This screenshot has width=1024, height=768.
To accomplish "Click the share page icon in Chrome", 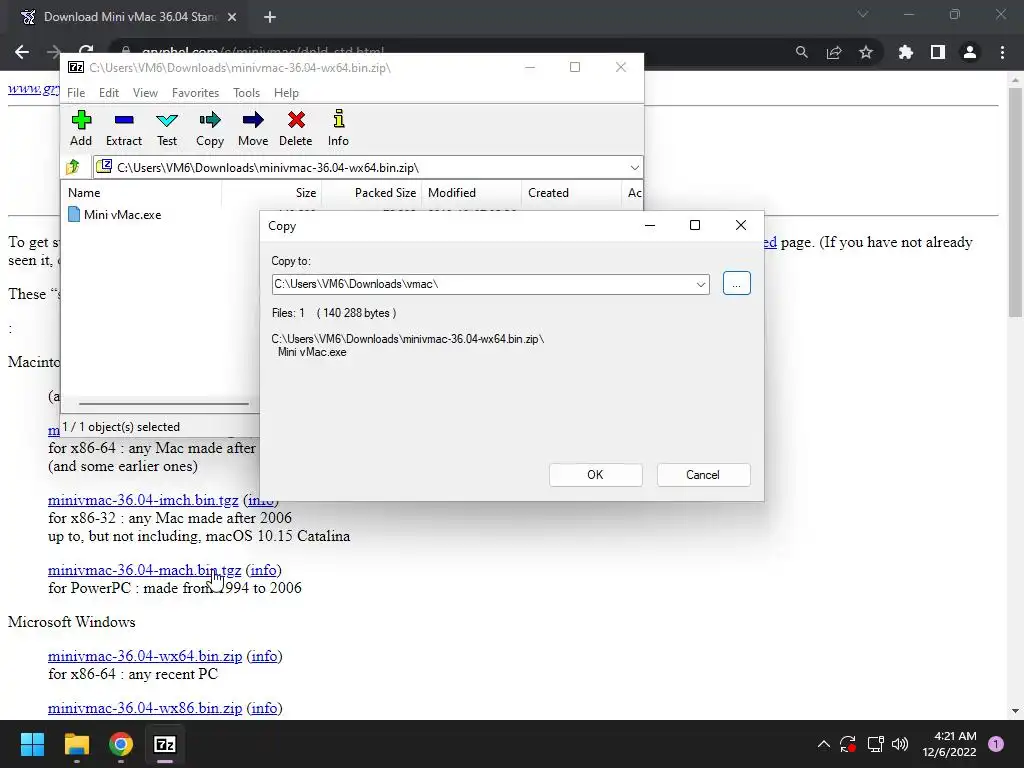I will pos(834,52).
